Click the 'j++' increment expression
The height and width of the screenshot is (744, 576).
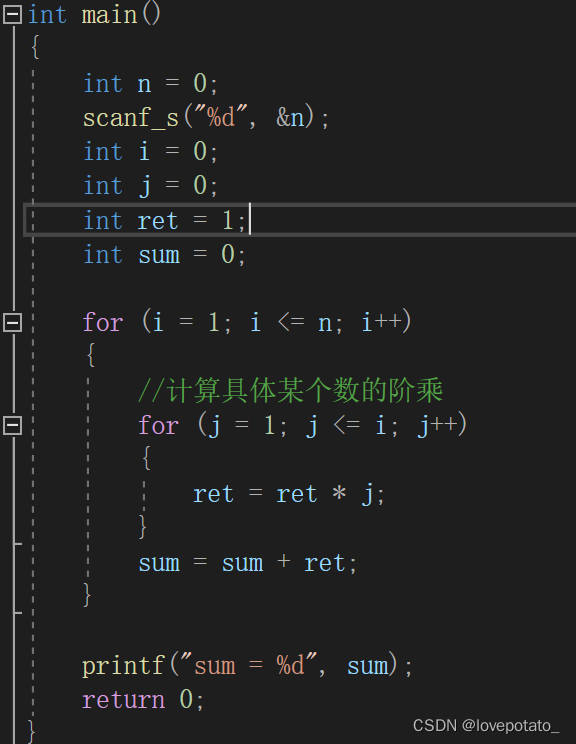click(437, 426)
